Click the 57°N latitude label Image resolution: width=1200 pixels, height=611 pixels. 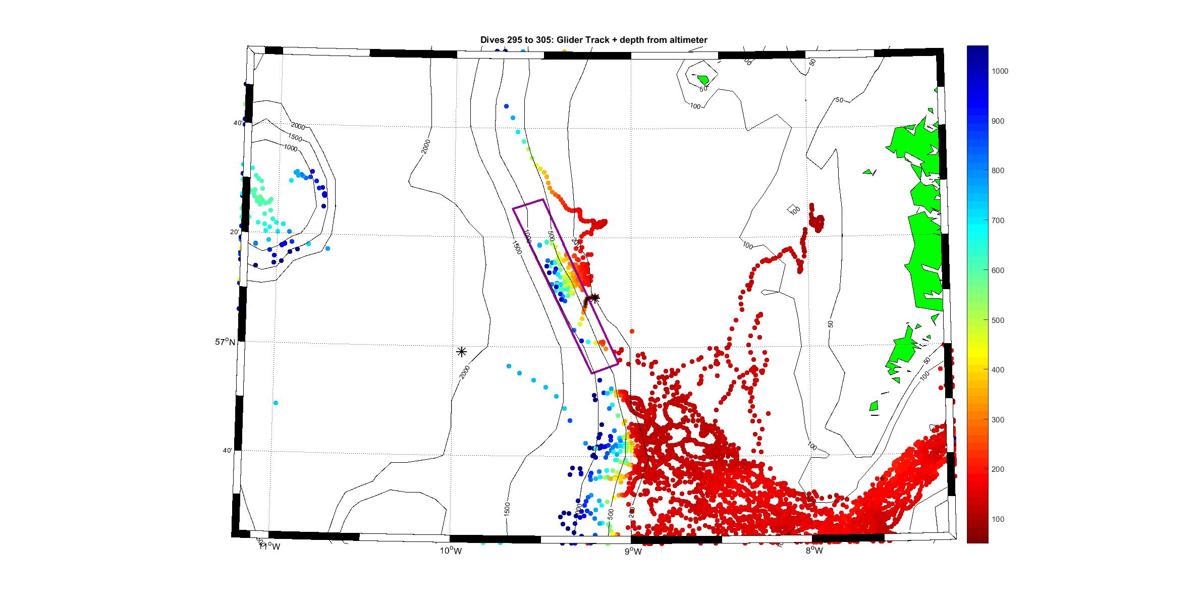coord(224,341)
